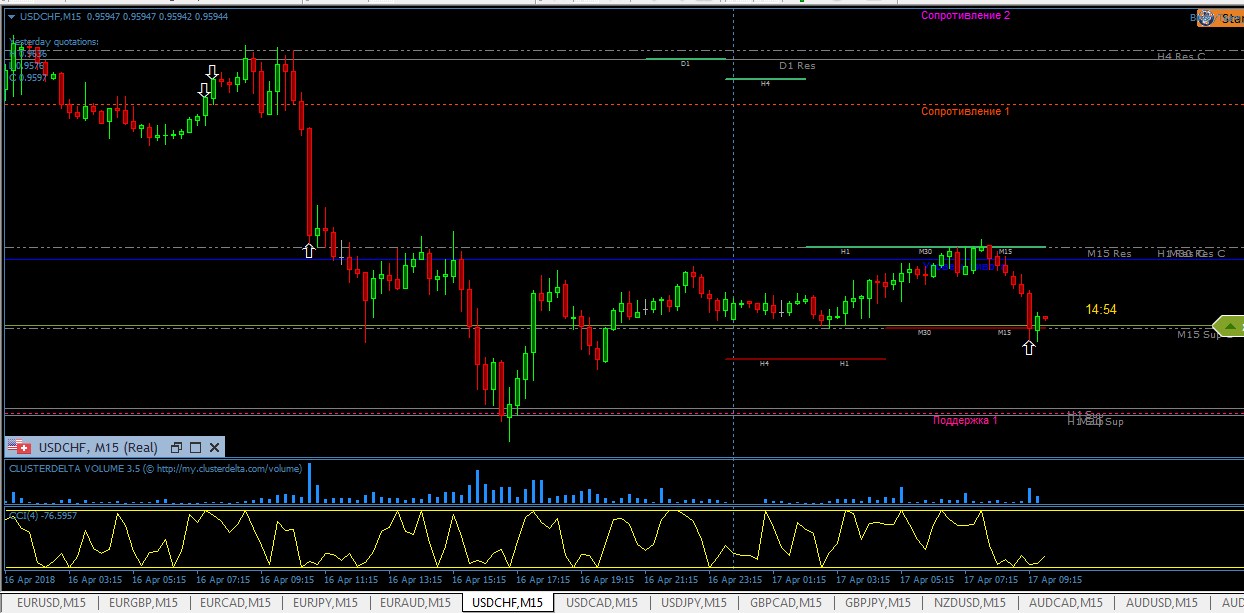Viewport: 1244px width, 613px height.
Task: Switch to the AUDCAD,M15 chart tab
Action: pos(1065,603)
